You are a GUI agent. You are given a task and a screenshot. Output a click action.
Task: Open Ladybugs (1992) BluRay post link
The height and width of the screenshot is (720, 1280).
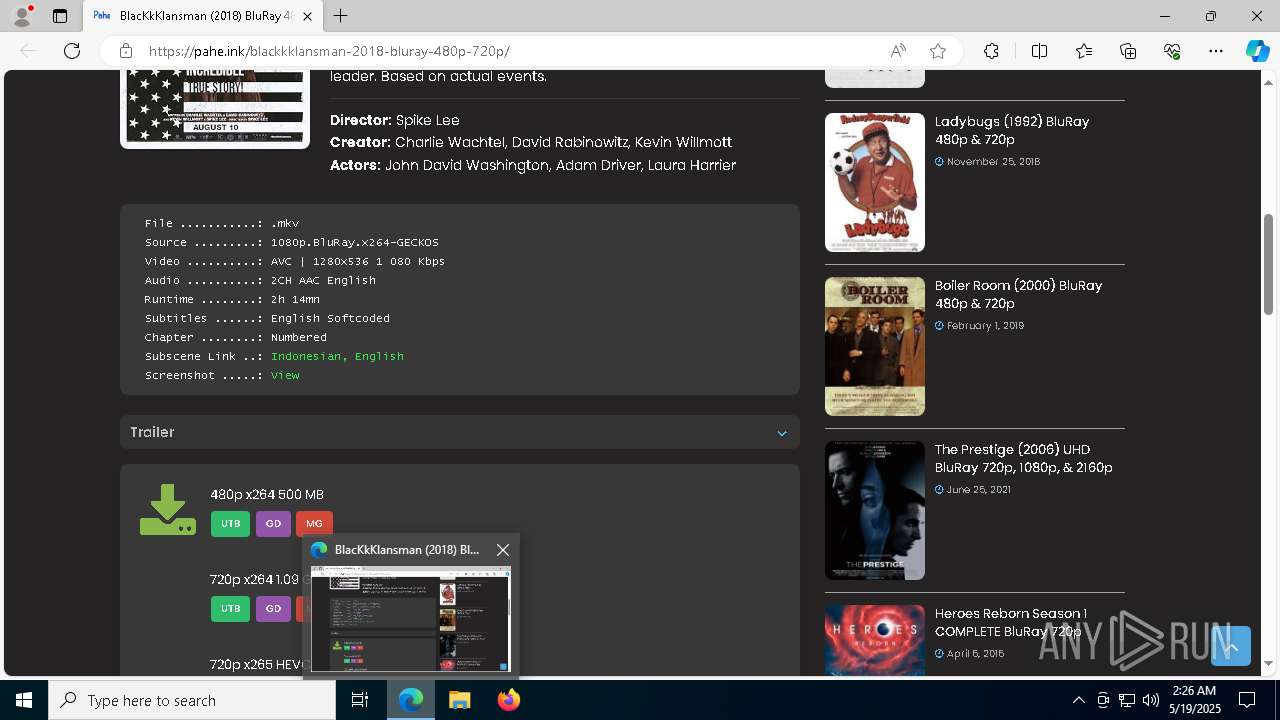1012,130
